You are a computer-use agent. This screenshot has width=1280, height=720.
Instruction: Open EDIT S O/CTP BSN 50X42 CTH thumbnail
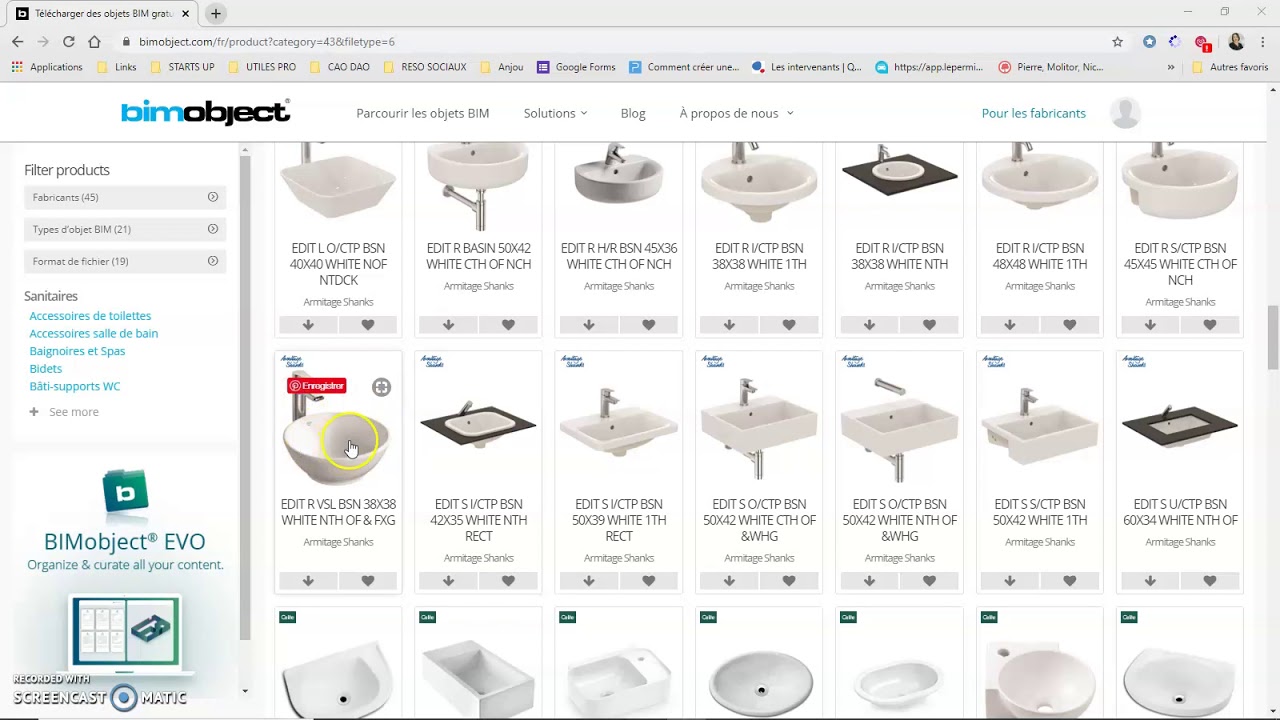point(759,428)
